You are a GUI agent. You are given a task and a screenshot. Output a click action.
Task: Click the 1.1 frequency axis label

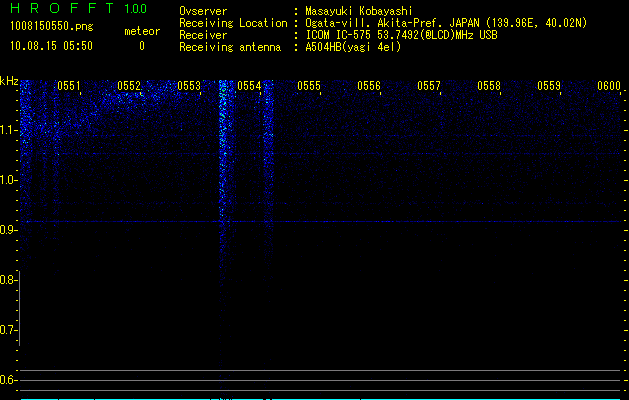tap(8, 130)
